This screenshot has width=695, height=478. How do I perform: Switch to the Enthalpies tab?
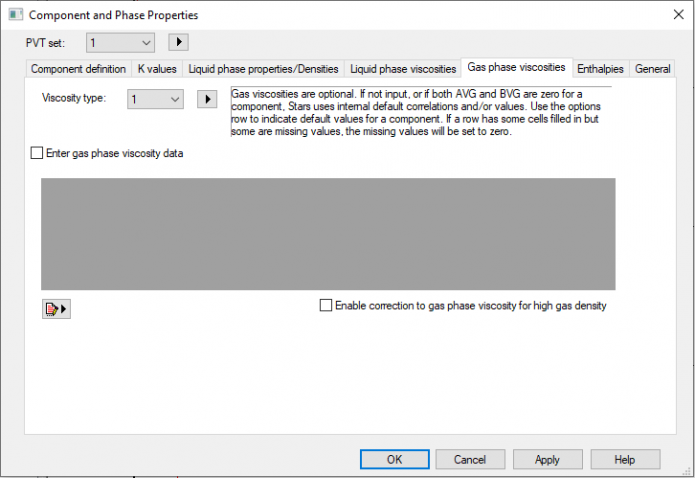pyautogui.click(x=600, y=69)
